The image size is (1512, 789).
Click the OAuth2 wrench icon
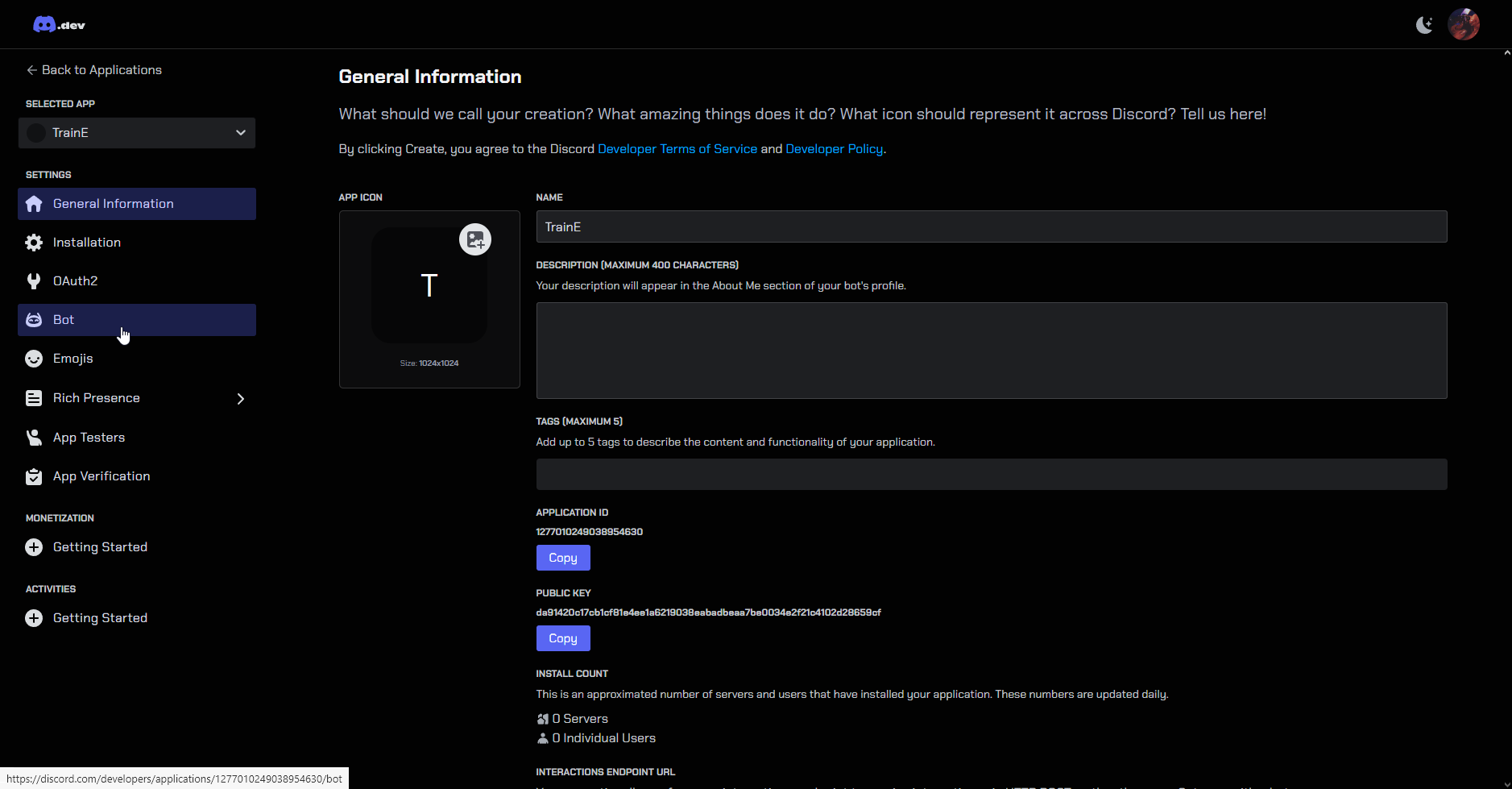[34, 281]
